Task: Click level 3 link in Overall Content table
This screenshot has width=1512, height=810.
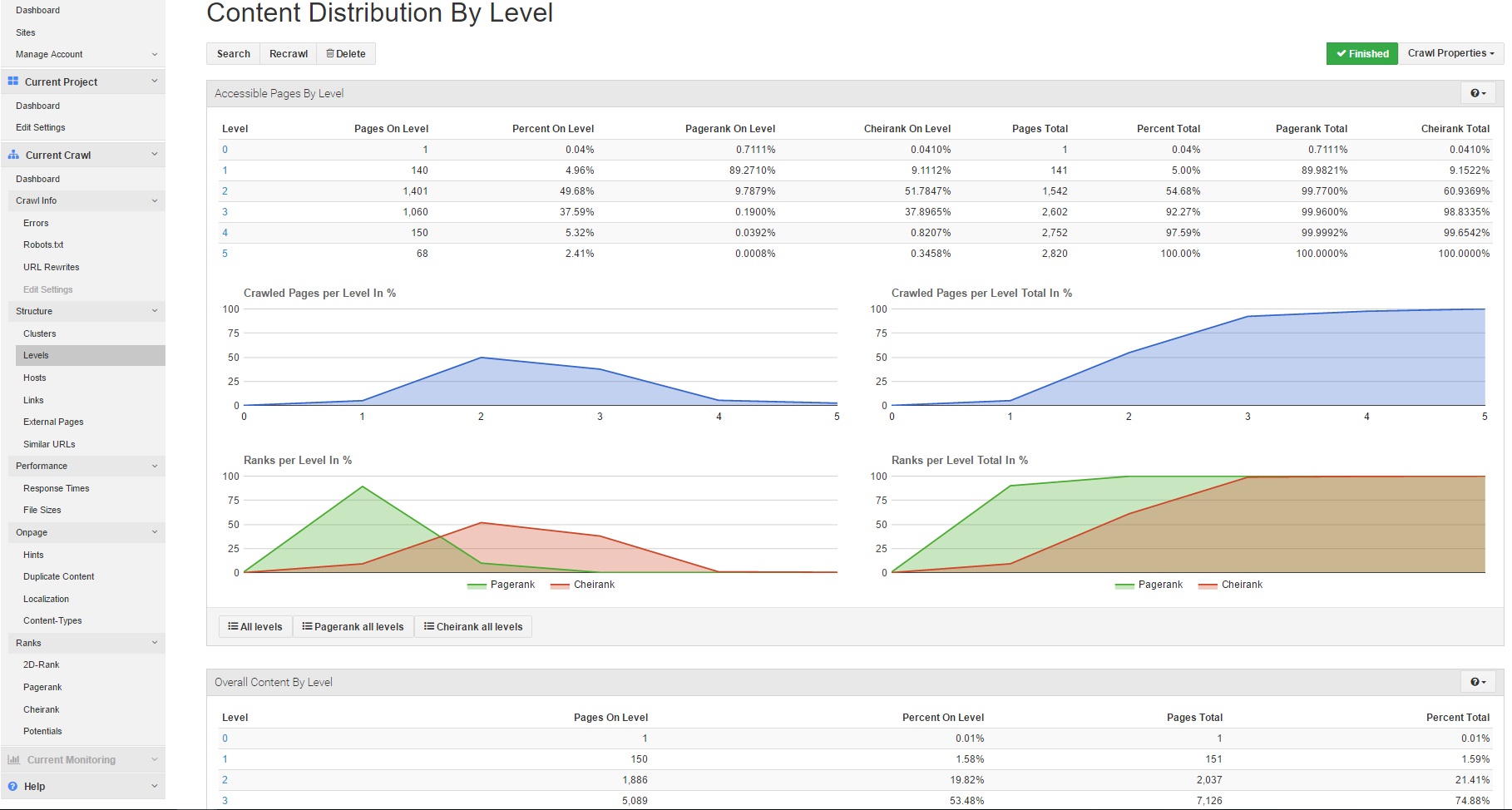Action: [x=225, y=801]
